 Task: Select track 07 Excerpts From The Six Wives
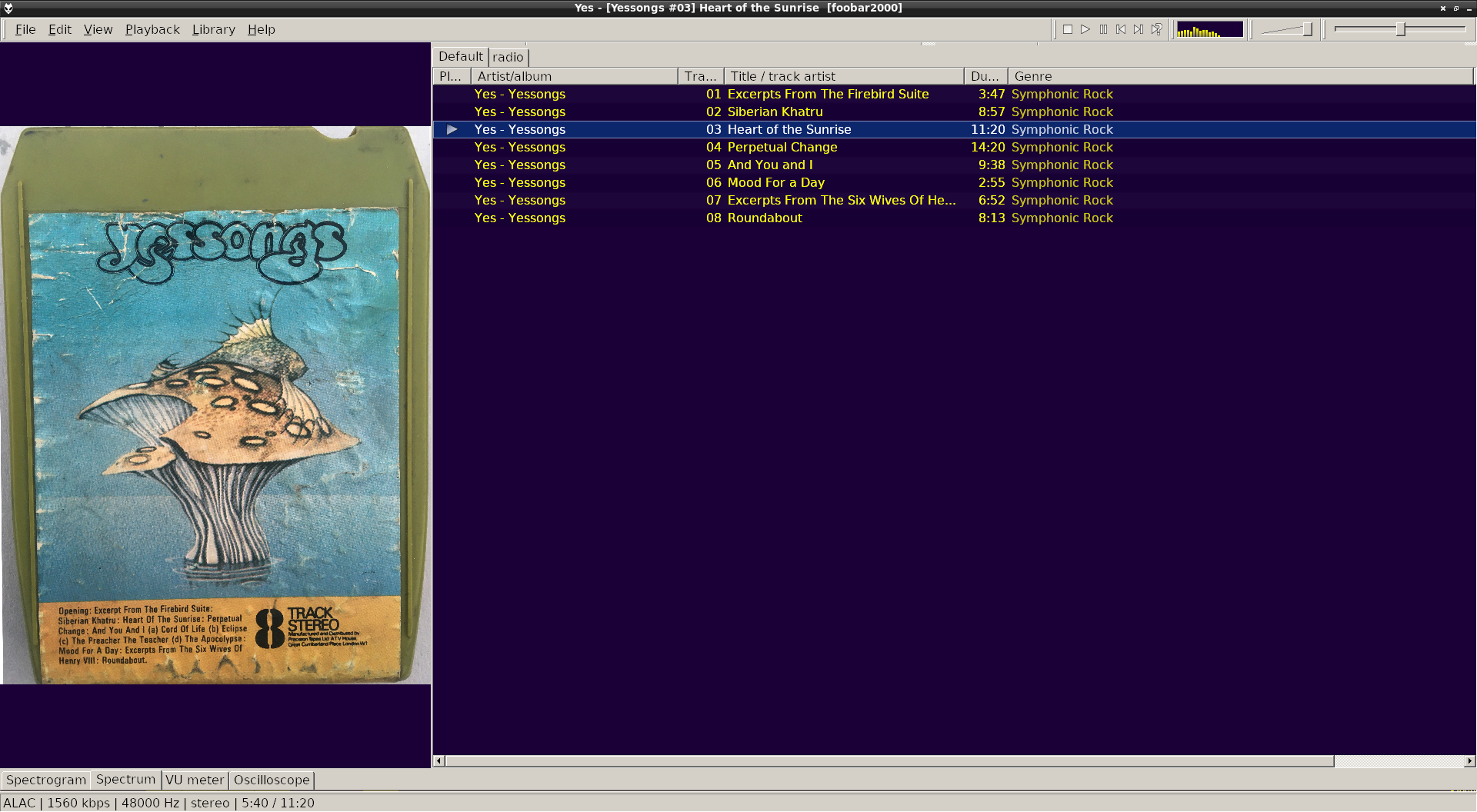(954, 200)
